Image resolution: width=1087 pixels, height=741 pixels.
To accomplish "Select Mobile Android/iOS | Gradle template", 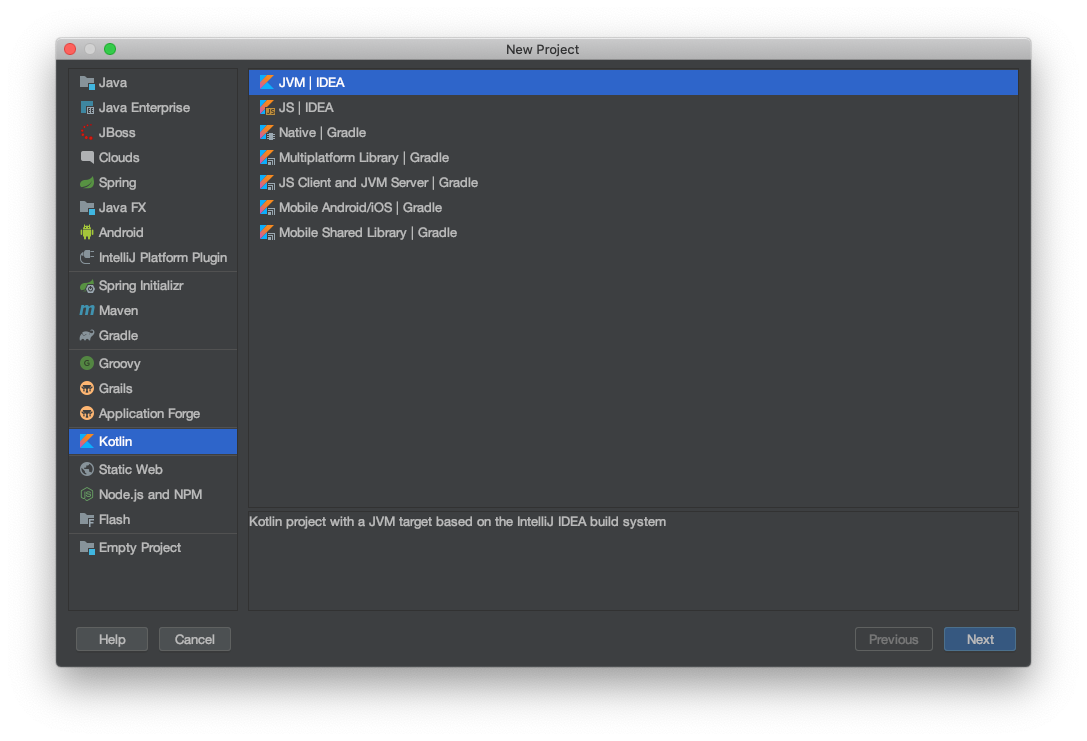I will pyautogui.click(x=634, y=207).
